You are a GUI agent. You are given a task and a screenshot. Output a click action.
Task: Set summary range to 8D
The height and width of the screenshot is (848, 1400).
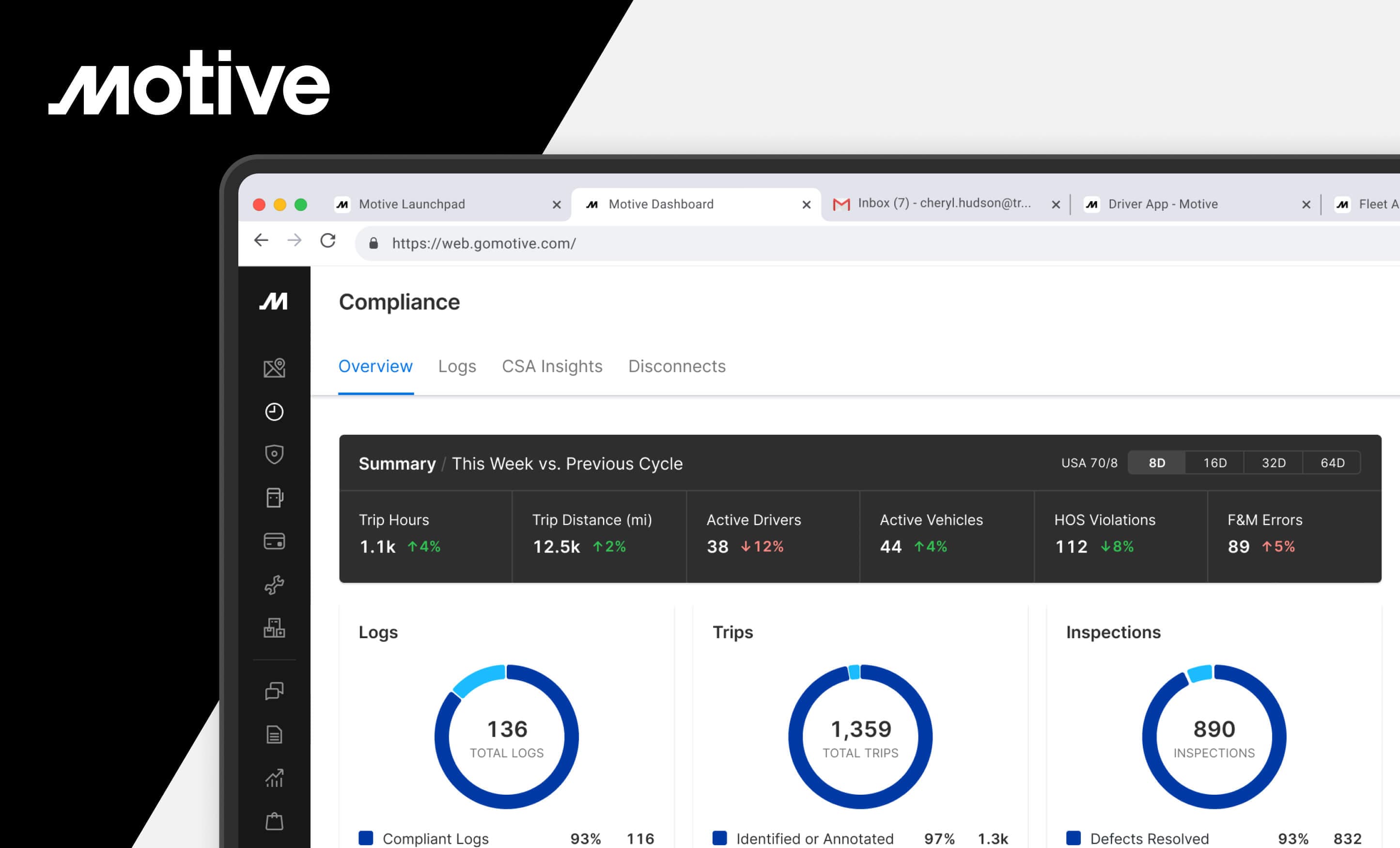click(x=1157, y=463)
